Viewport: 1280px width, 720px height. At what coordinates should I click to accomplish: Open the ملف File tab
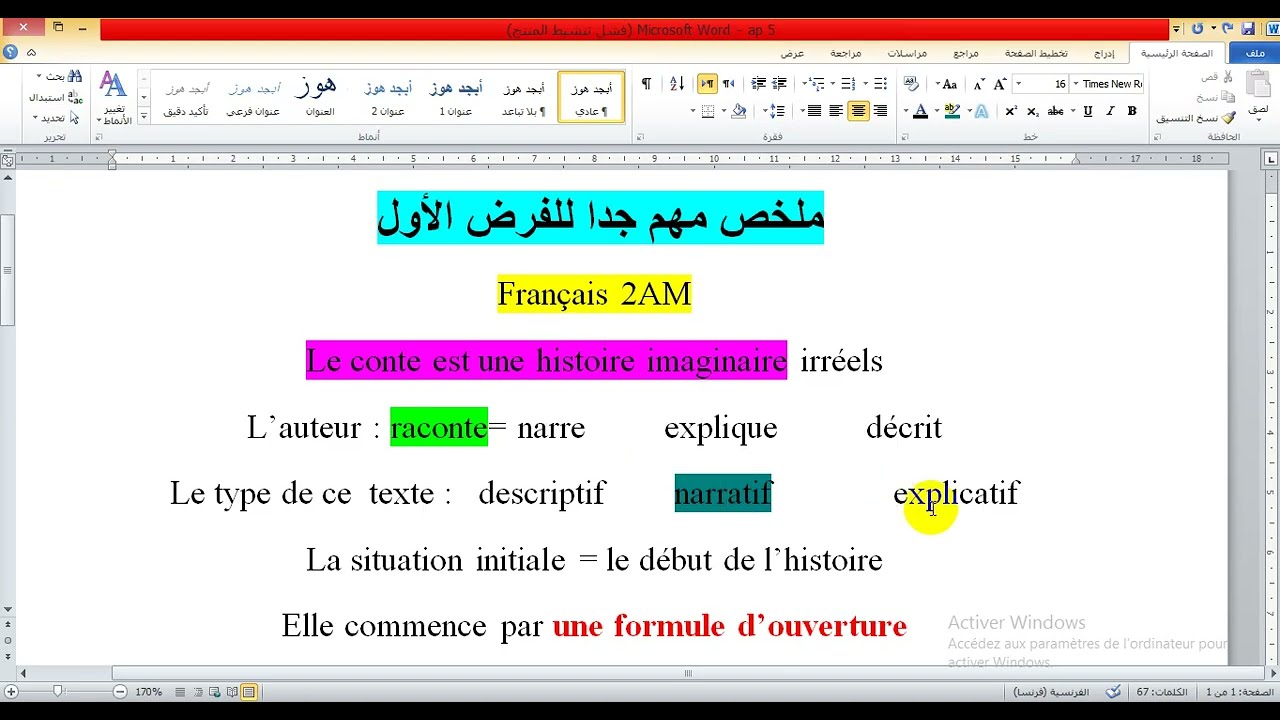pyautogui.click(x=1254, y=53)
